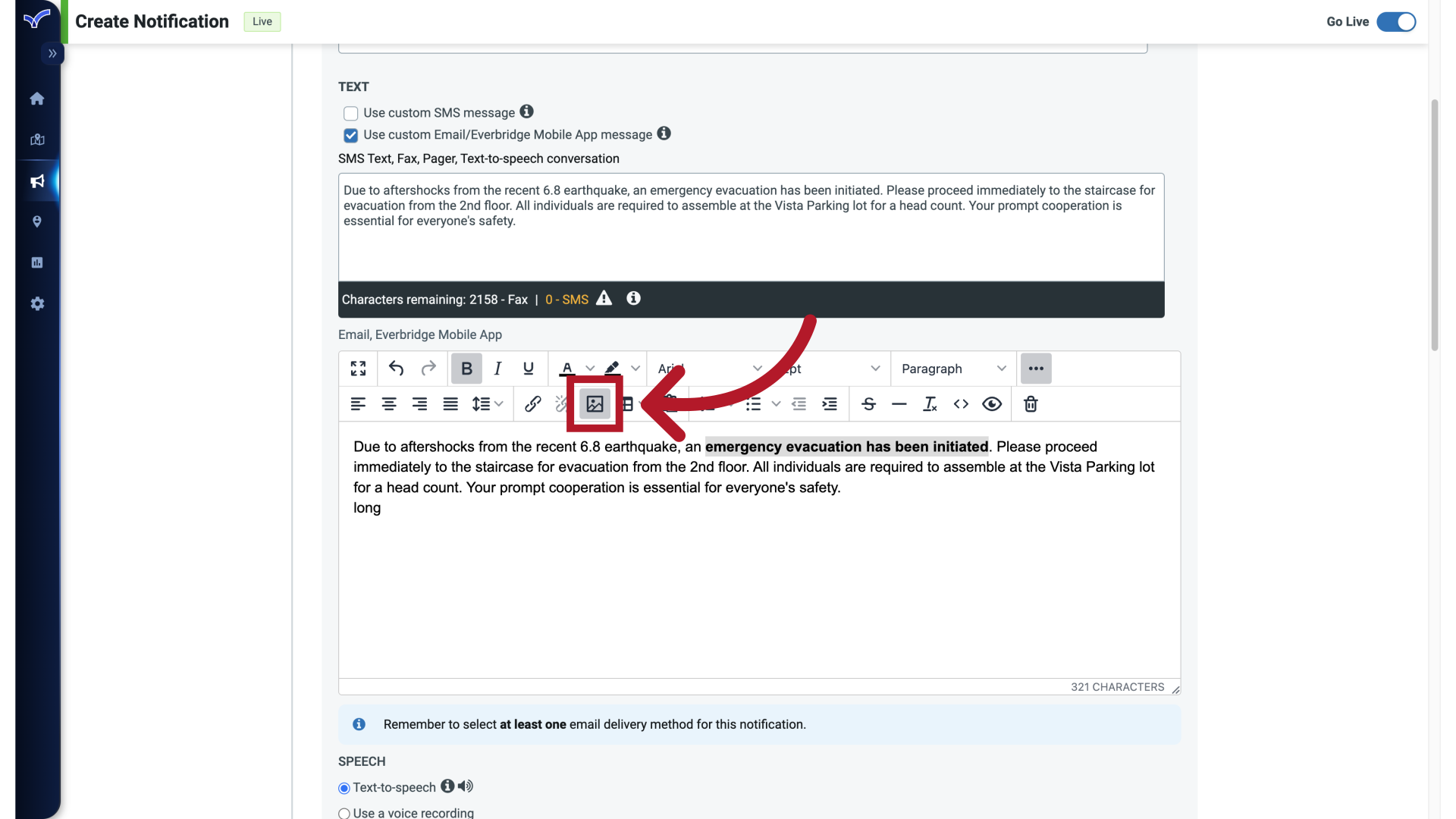Justify the text
The image size is (1456, 819).
click(450, 404)
